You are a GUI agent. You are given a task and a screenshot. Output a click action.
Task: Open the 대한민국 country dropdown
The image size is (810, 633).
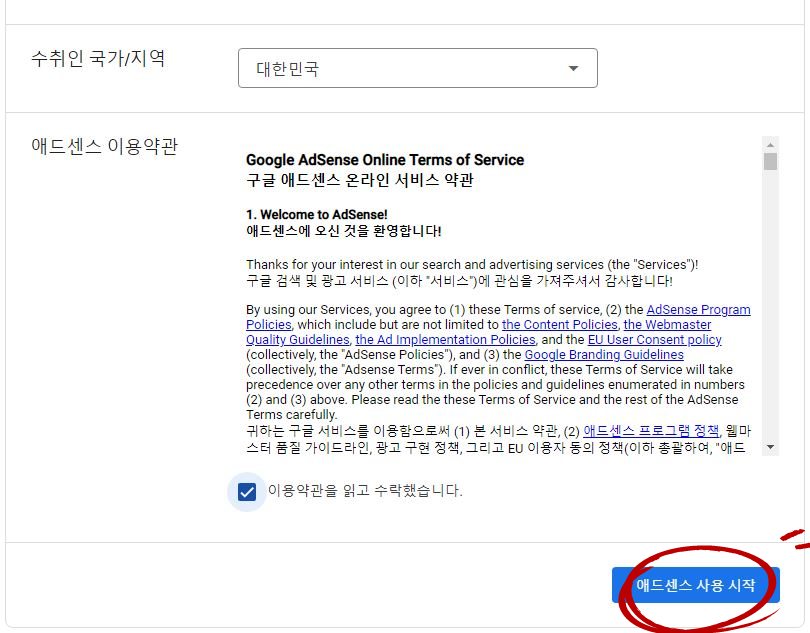pos(417,68)
